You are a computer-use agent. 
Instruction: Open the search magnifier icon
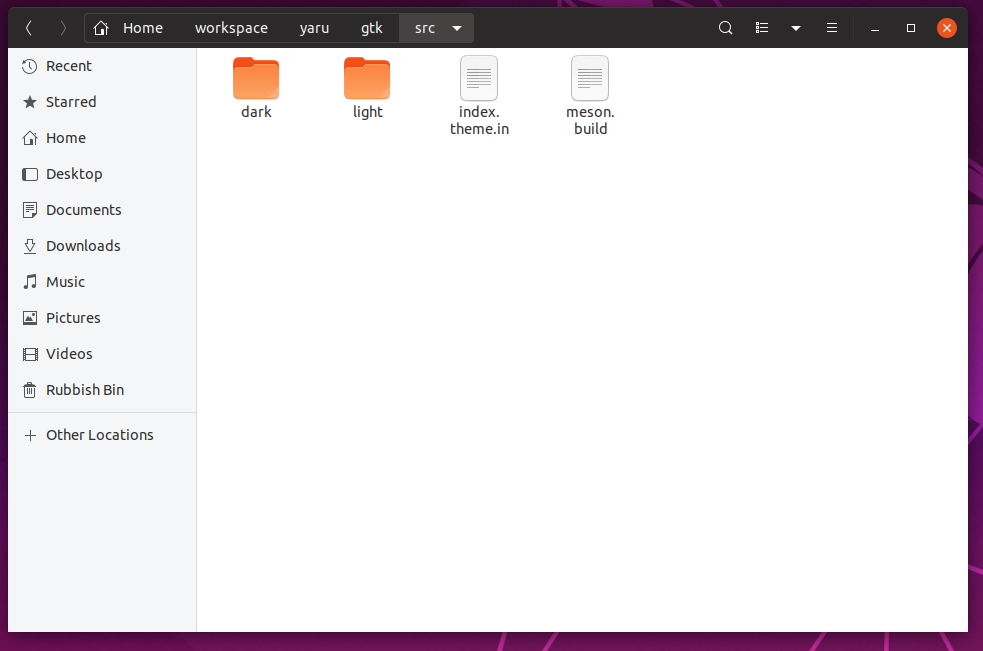pos(725,28)
